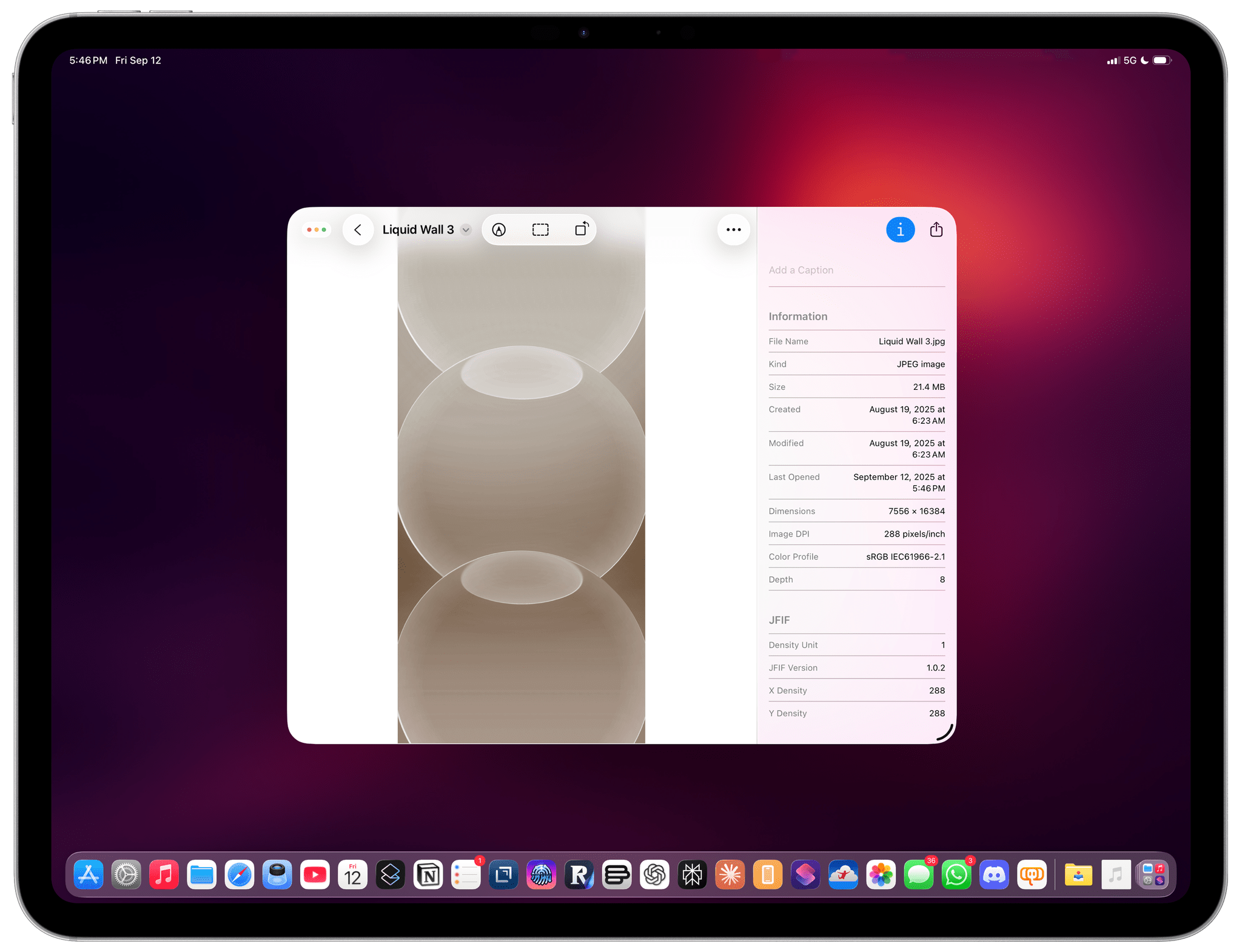
Task: Open the Liquid Wall 3 title dropdown
Action: coord(465,230)
